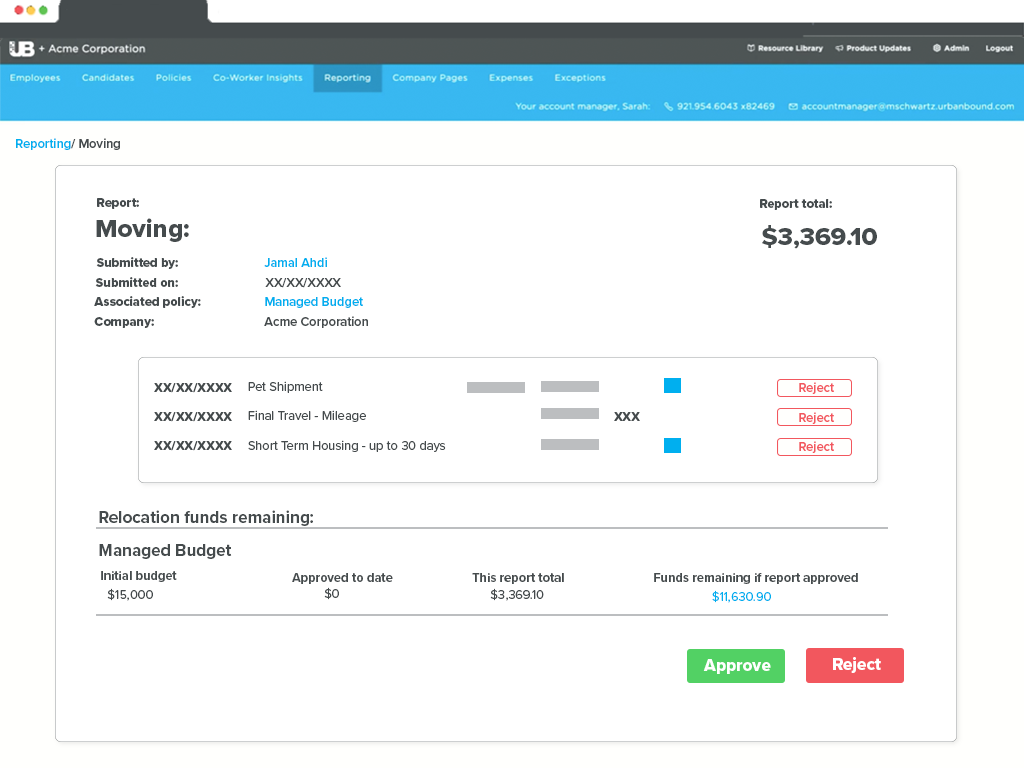
Task: Approve the entire Moving report
Action: click(x=736, y=666)
